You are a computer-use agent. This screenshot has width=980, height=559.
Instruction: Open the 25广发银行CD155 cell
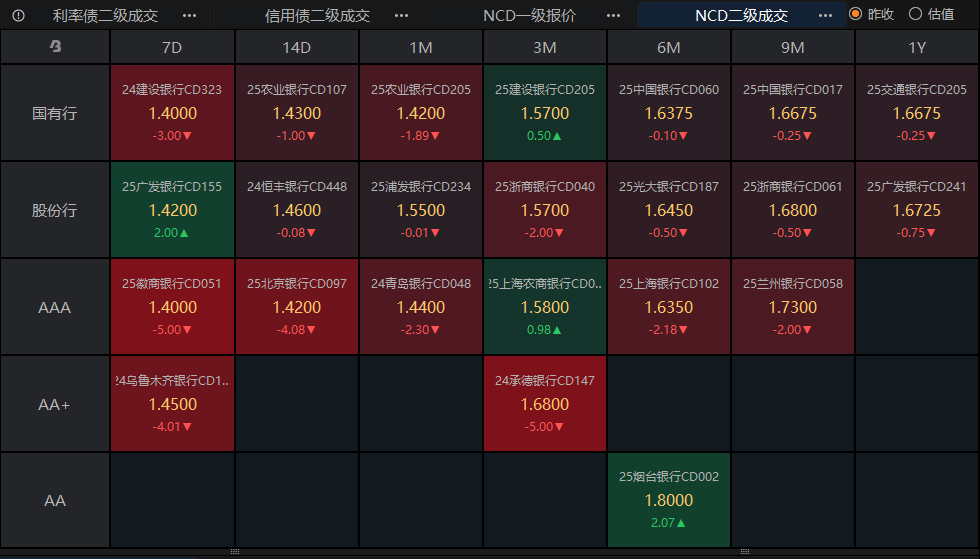[x=172, y=209]
